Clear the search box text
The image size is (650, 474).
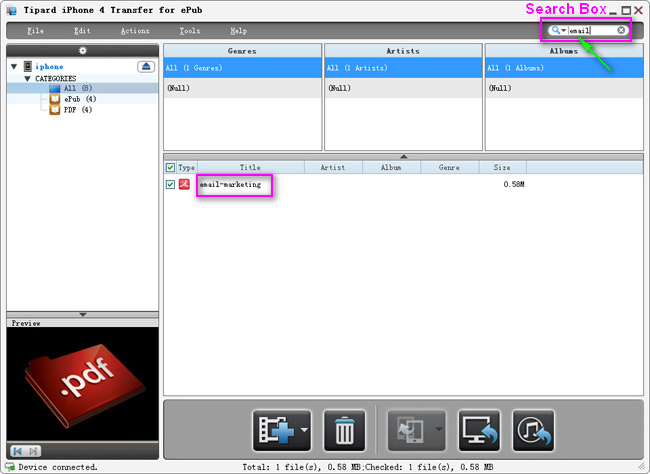[x=621, y=30]
